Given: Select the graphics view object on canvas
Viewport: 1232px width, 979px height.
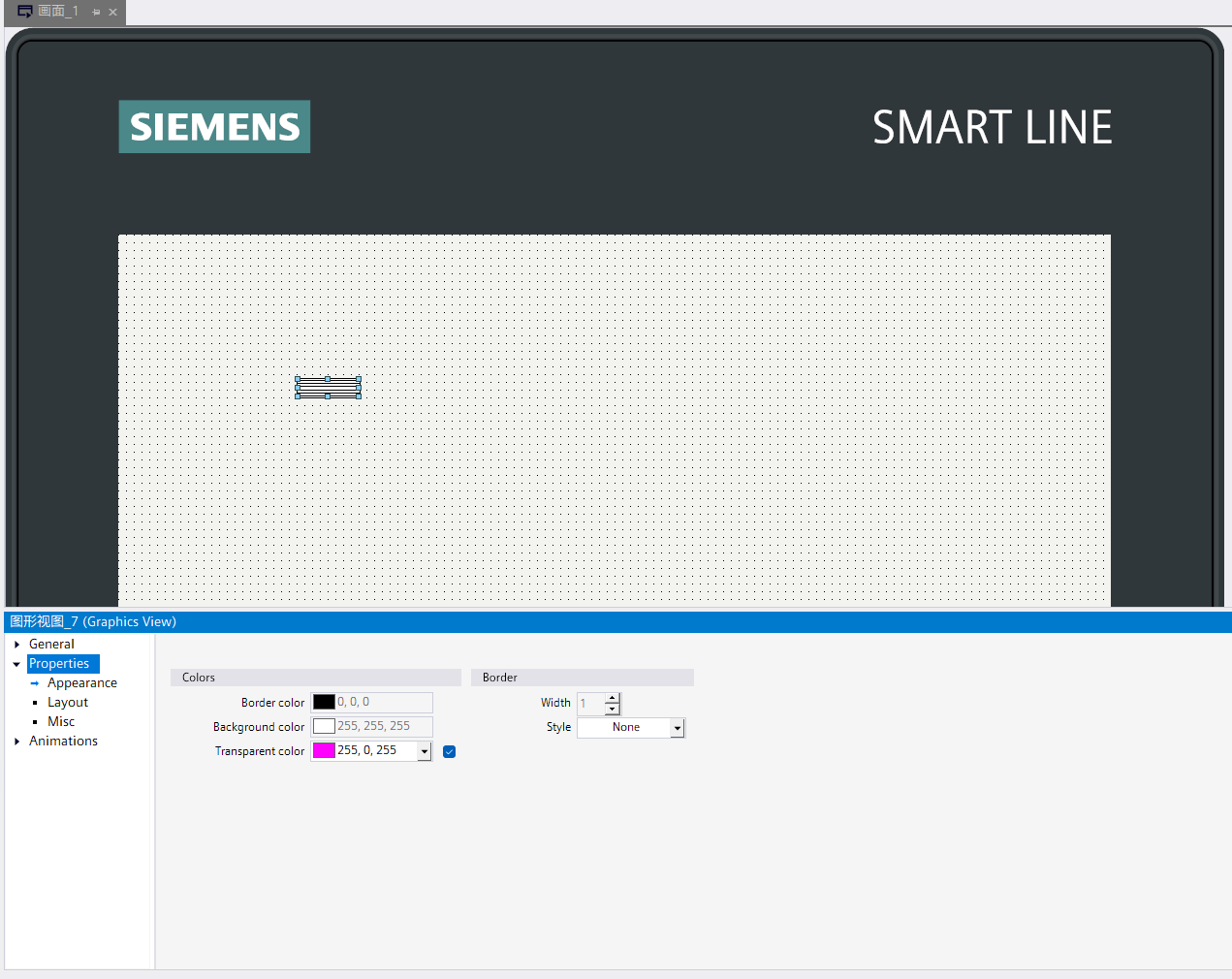Looking at the screenshot, I should pos(328,388).
